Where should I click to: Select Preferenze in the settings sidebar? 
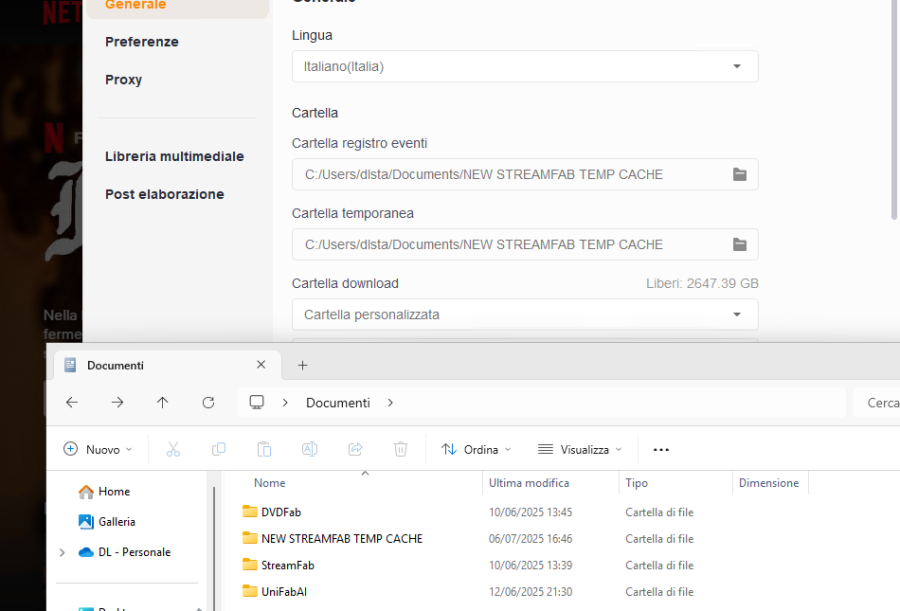click(x=142, y=42)
